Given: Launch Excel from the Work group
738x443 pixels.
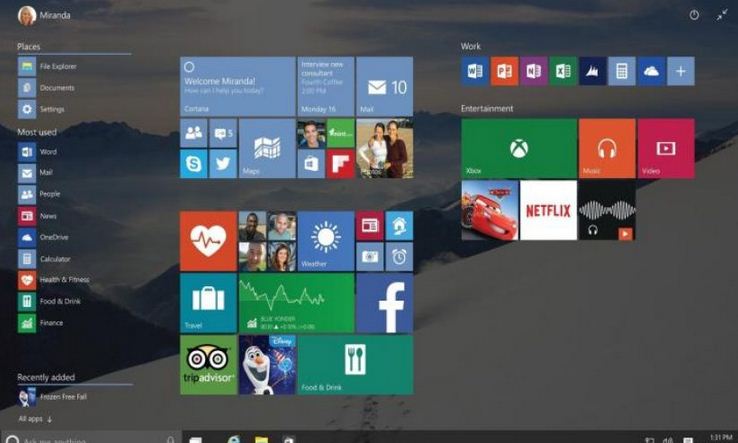Looking at the screenshot, I should click(x=563, y=71).
